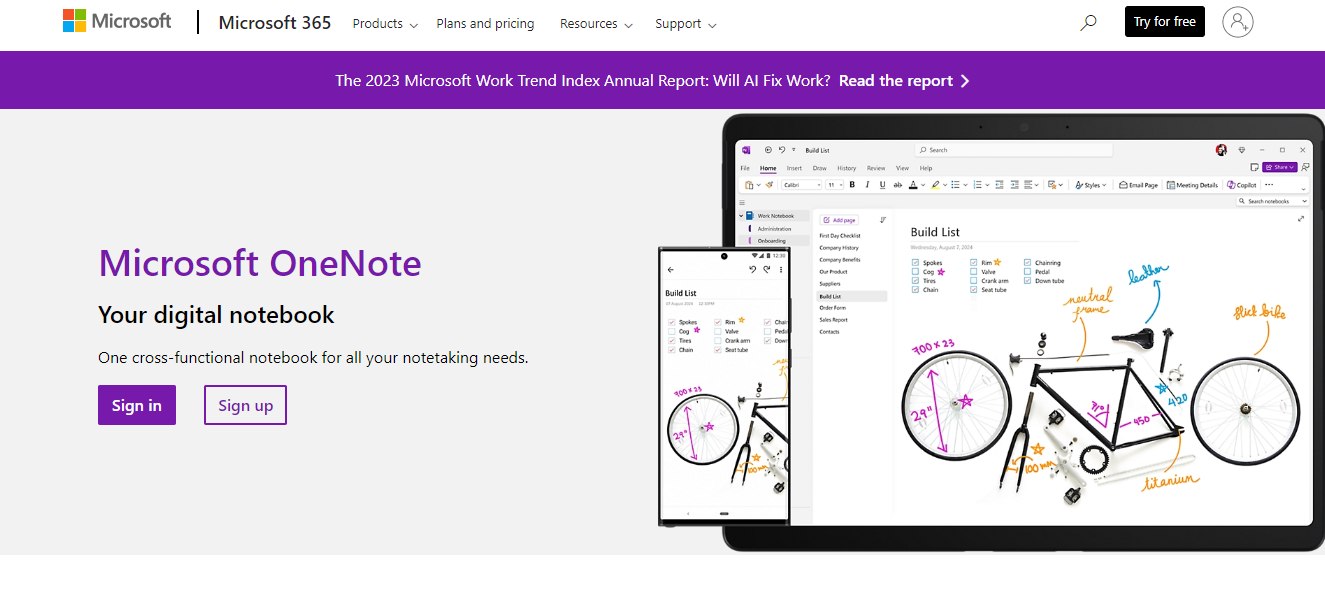Apply Strikethrough from the tablet ribbon
1325x593 pixels.
click(x=897, y=185)
